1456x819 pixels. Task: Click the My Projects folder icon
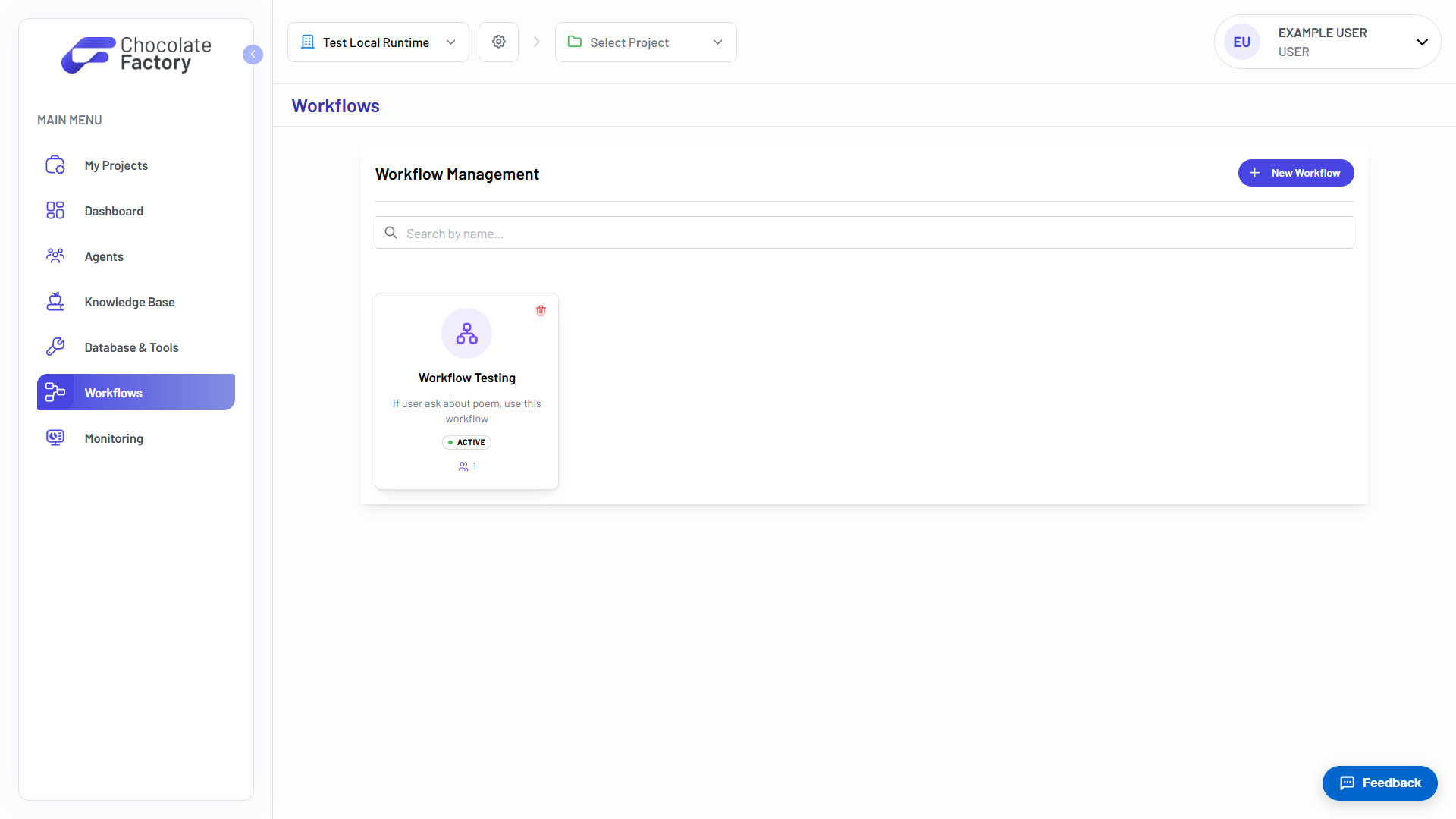coord(55,165)
